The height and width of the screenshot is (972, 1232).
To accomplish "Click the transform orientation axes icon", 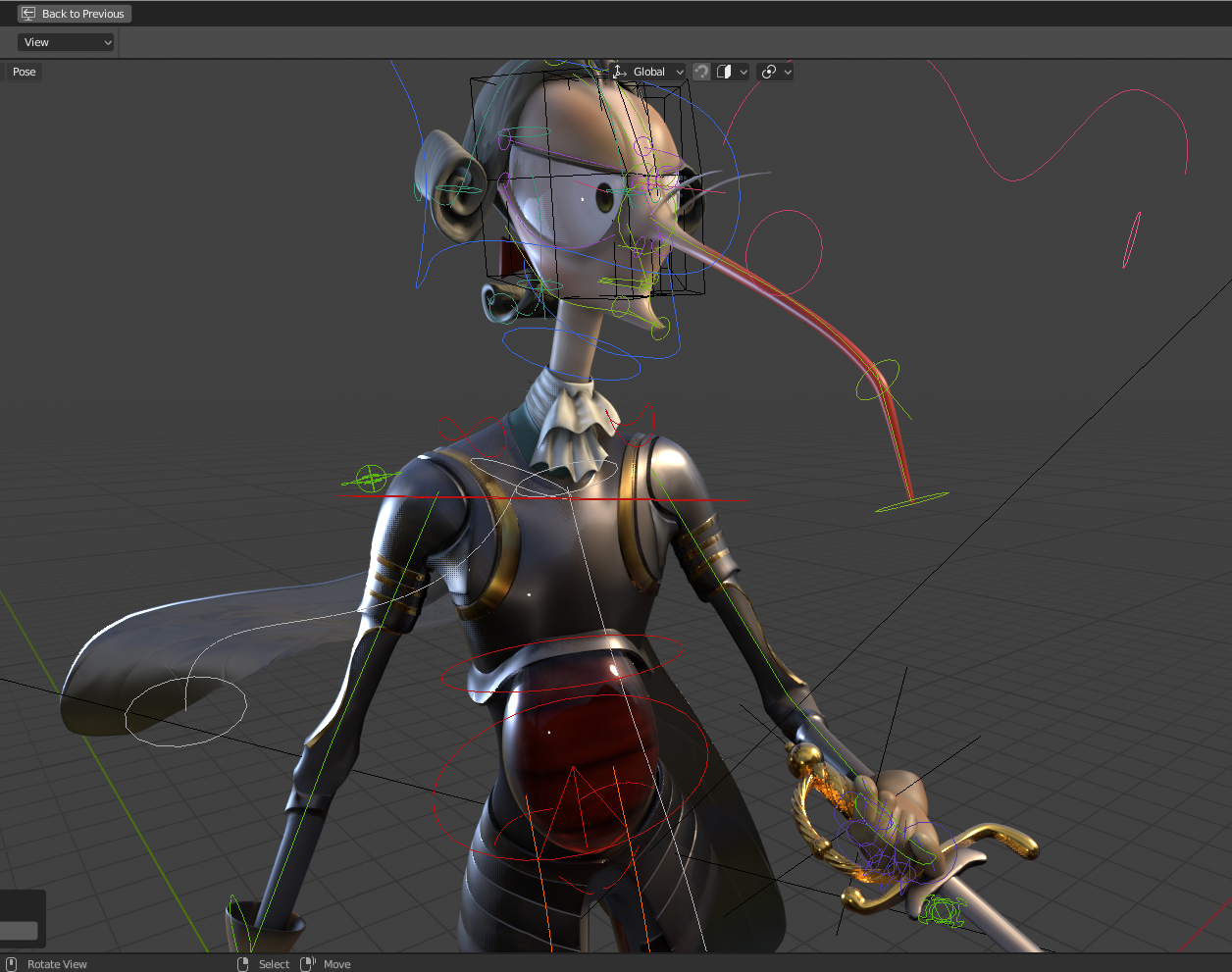I will point(620,72).
